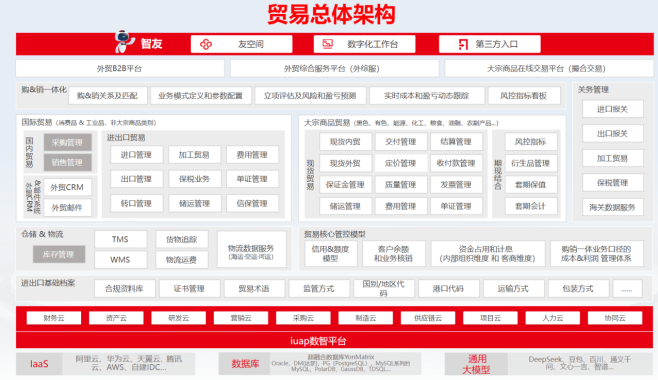Open 海关数据服务 in 关务管理
This screenshot has width=658, height=380.
pyautogui.click(x=613, y=207)
